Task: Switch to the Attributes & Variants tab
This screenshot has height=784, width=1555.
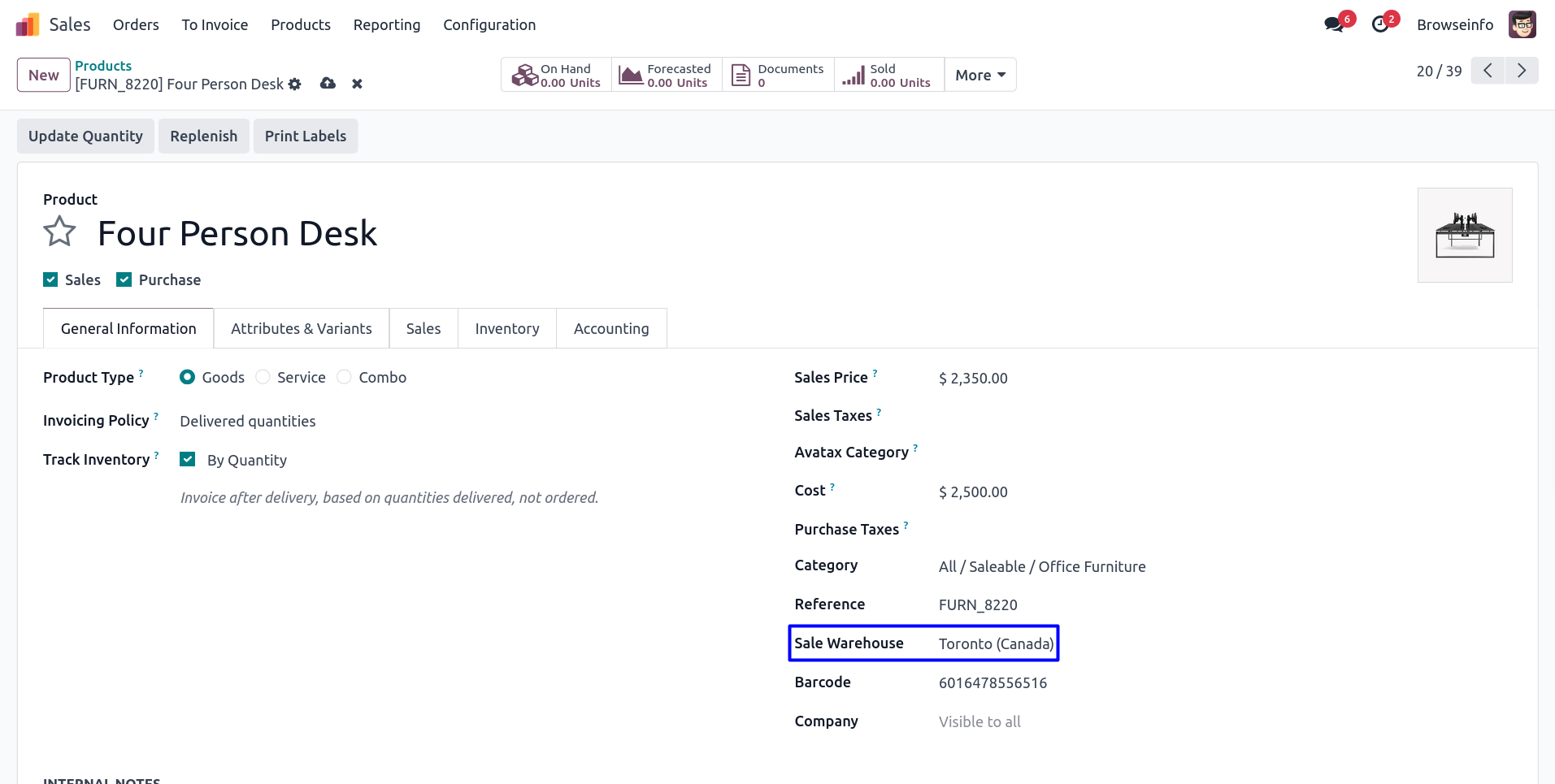Action: pos(301,329)
